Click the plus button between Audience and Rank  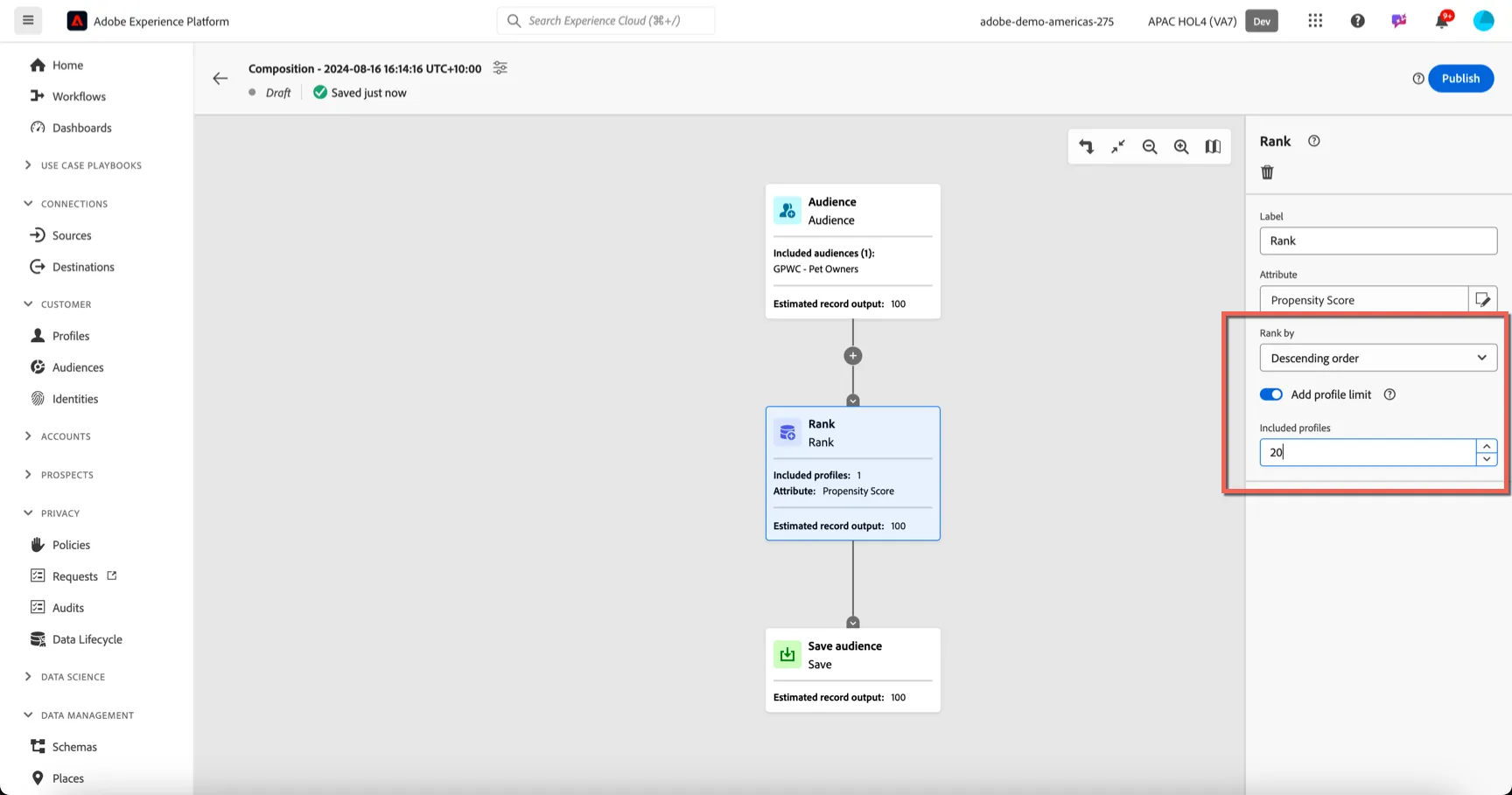pos(853,356)
